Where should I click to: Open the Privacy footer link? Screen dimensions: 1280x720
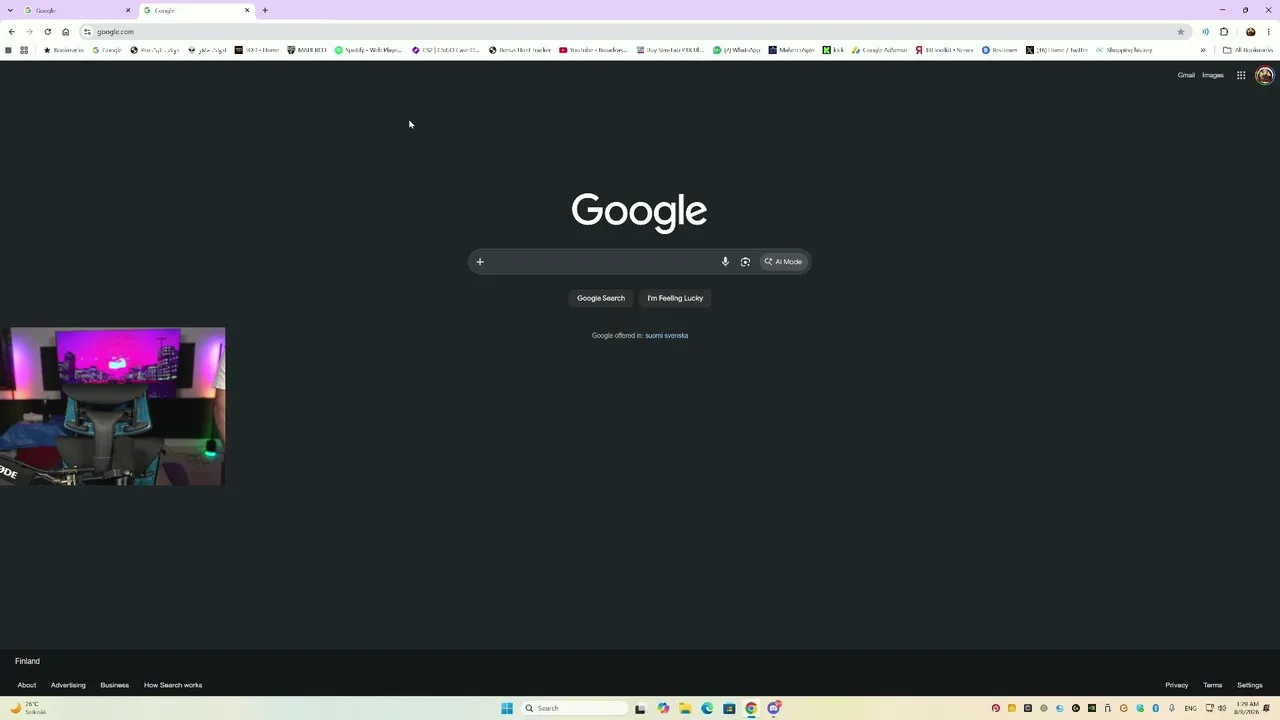(x=1177, y=685)
